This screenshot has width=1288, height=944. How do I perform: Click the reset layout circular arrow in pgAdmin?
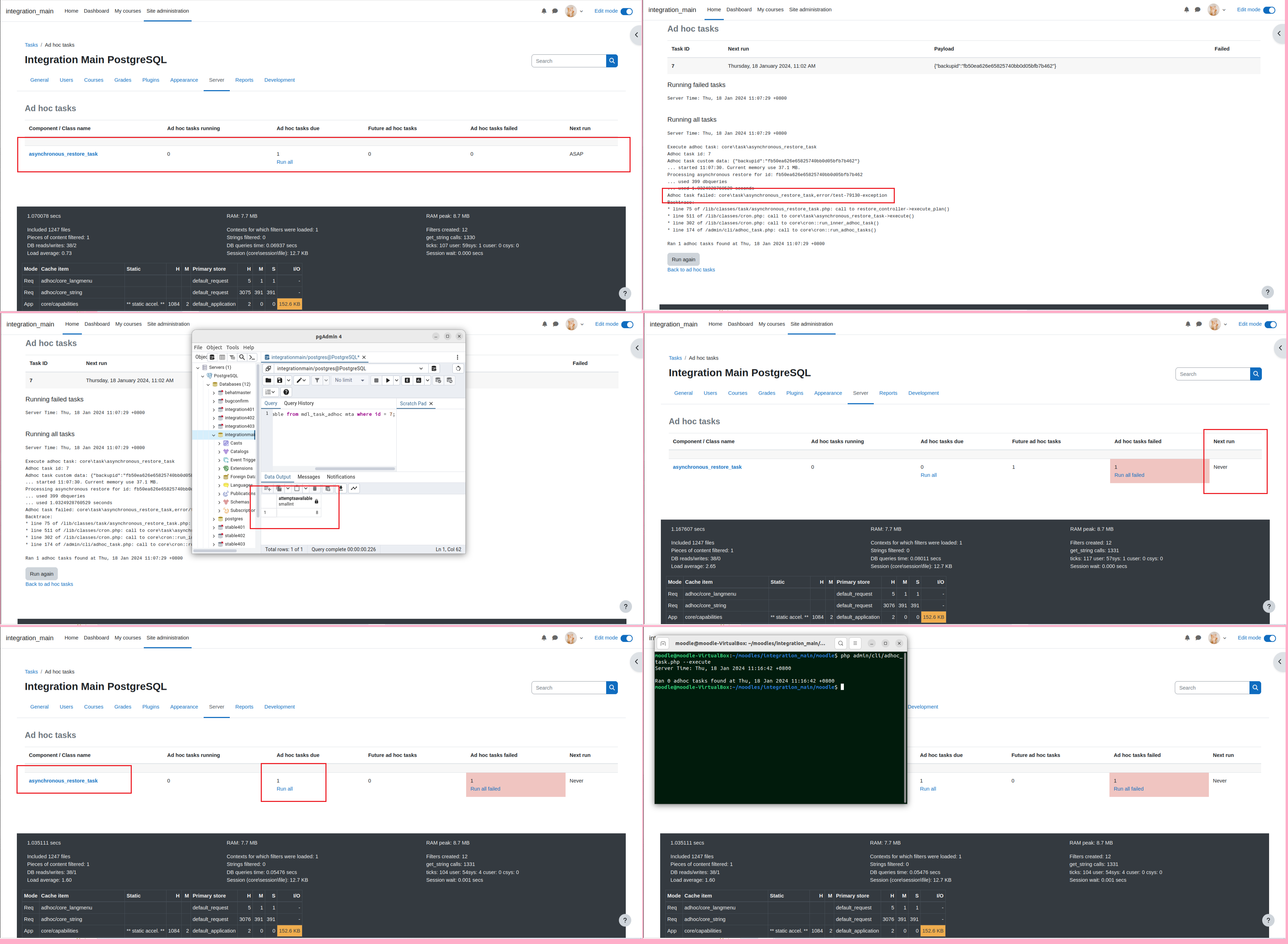[458, 368]
